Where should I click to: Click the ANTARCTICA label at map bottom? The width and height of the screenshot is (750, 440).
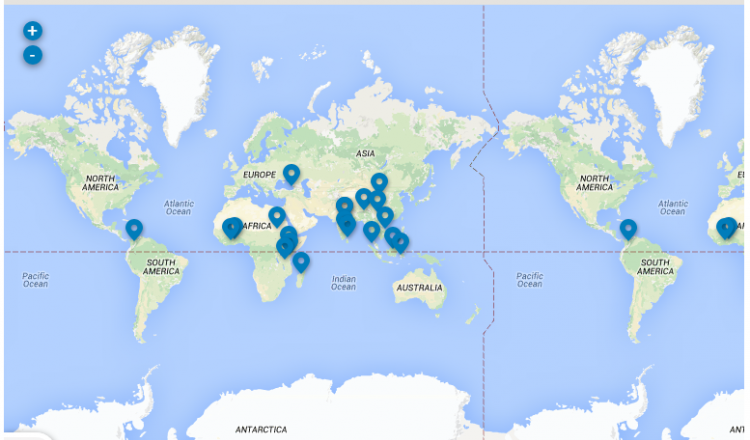tap(261, 429)
